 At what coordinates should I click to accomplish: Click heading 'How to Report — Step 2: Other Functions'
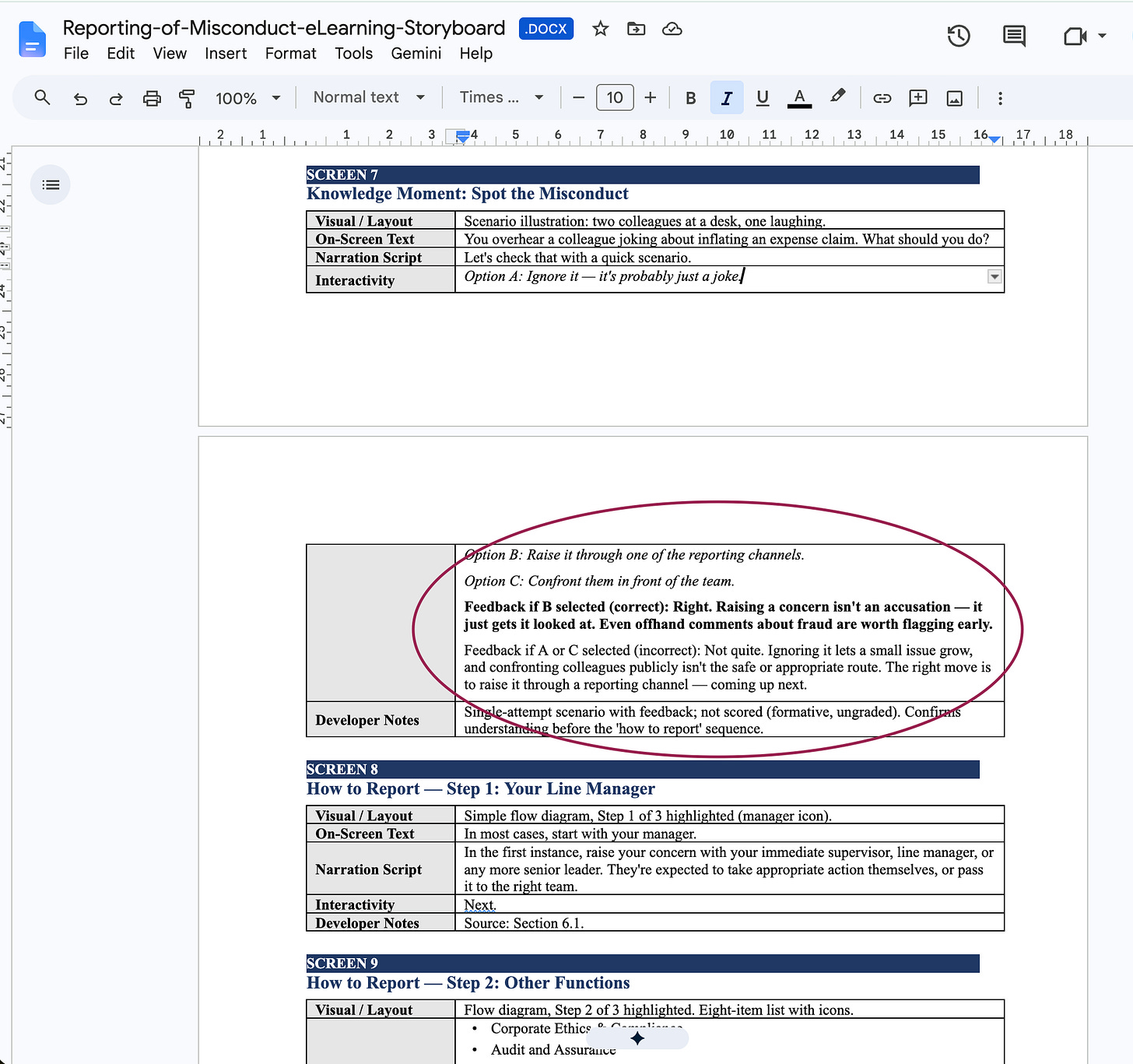point(468,983)
